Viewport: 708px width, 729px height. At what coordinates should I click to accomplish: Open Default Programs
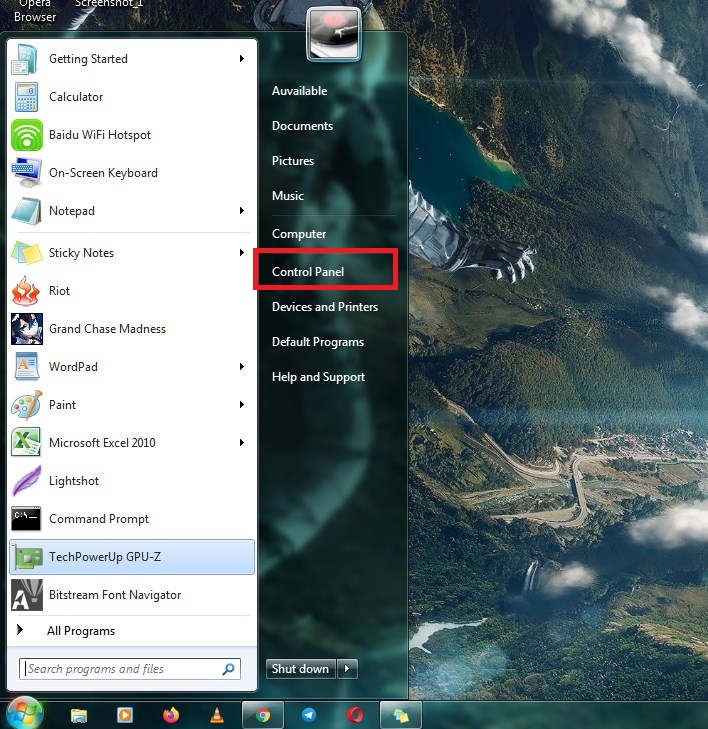[x=318, y=342]
